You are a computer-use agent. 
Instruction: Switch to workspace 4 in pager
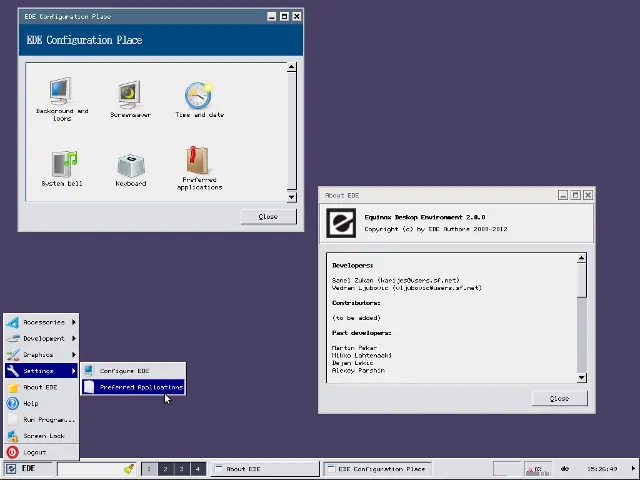click(x=198, y=469)
